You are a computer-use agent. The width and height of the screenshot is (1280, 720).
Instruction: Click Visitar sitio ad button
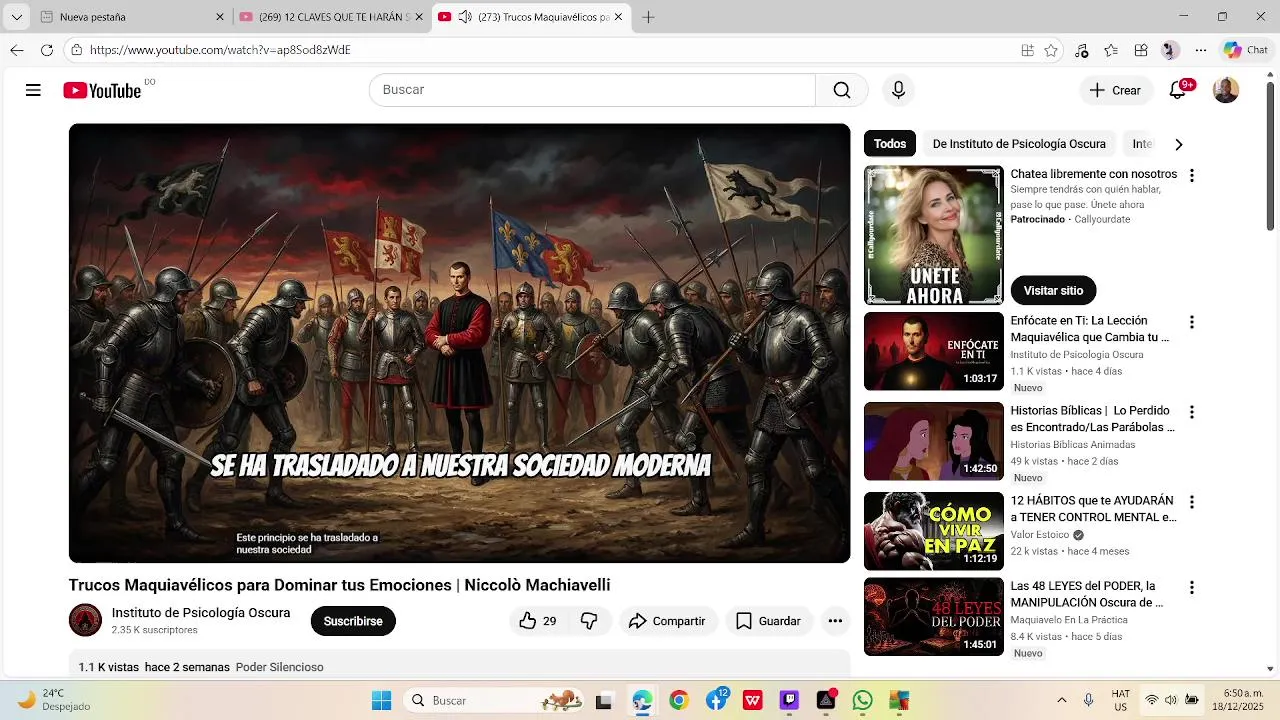coord(1053,290)
